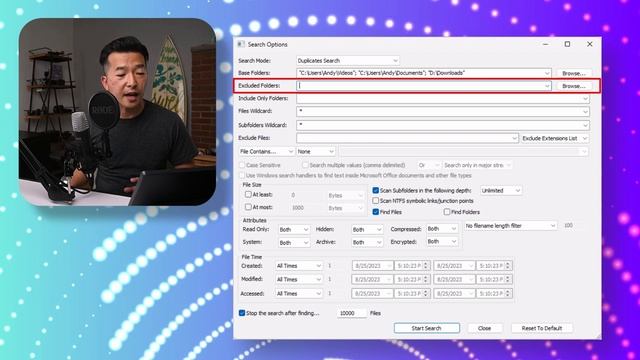Open the Archive attribute dropdown
The height and width of the screenshot is (360, 640).
tap(367, 242)
